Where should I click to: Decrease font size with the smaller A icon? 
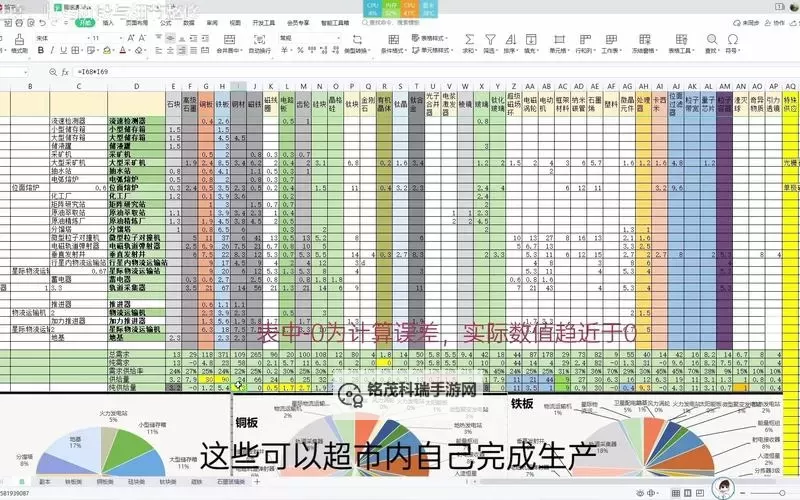point(142,38)
